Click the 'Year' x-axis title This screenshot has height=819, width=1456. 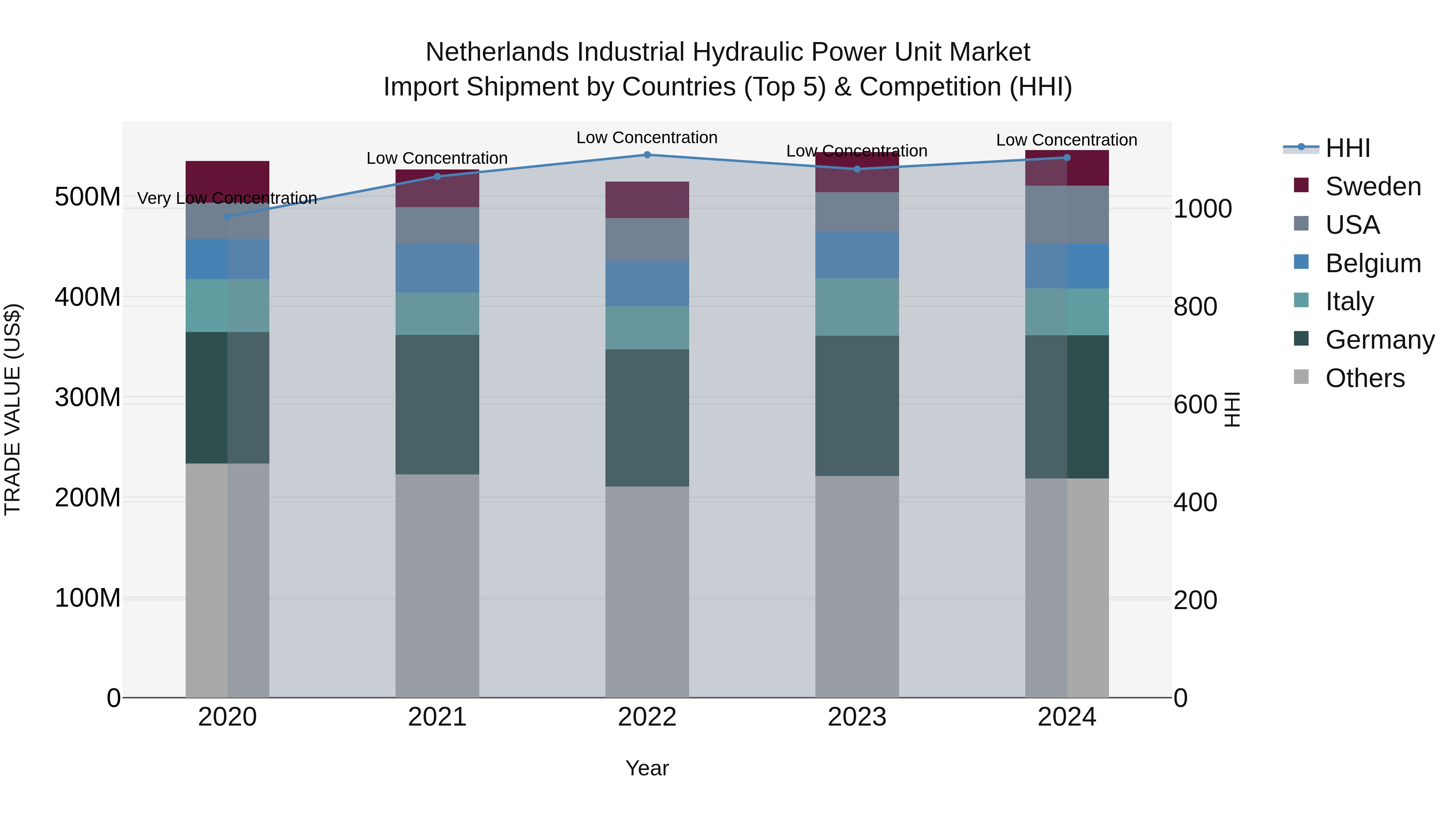tap(647, 768)
